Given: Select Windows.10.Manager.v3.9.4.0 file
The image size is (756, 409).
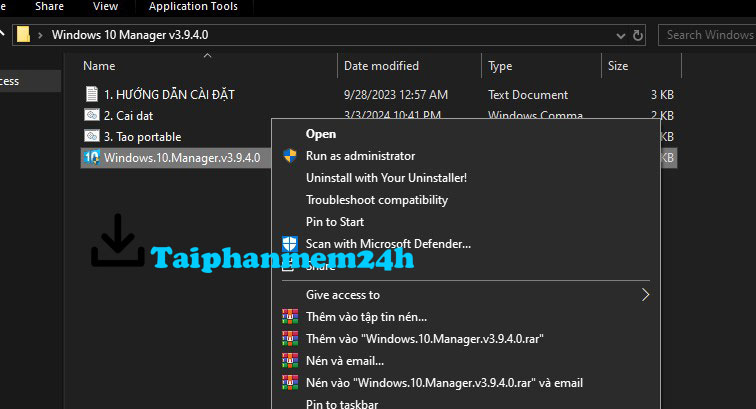Looking at the screenshot, I should [182, 158].
